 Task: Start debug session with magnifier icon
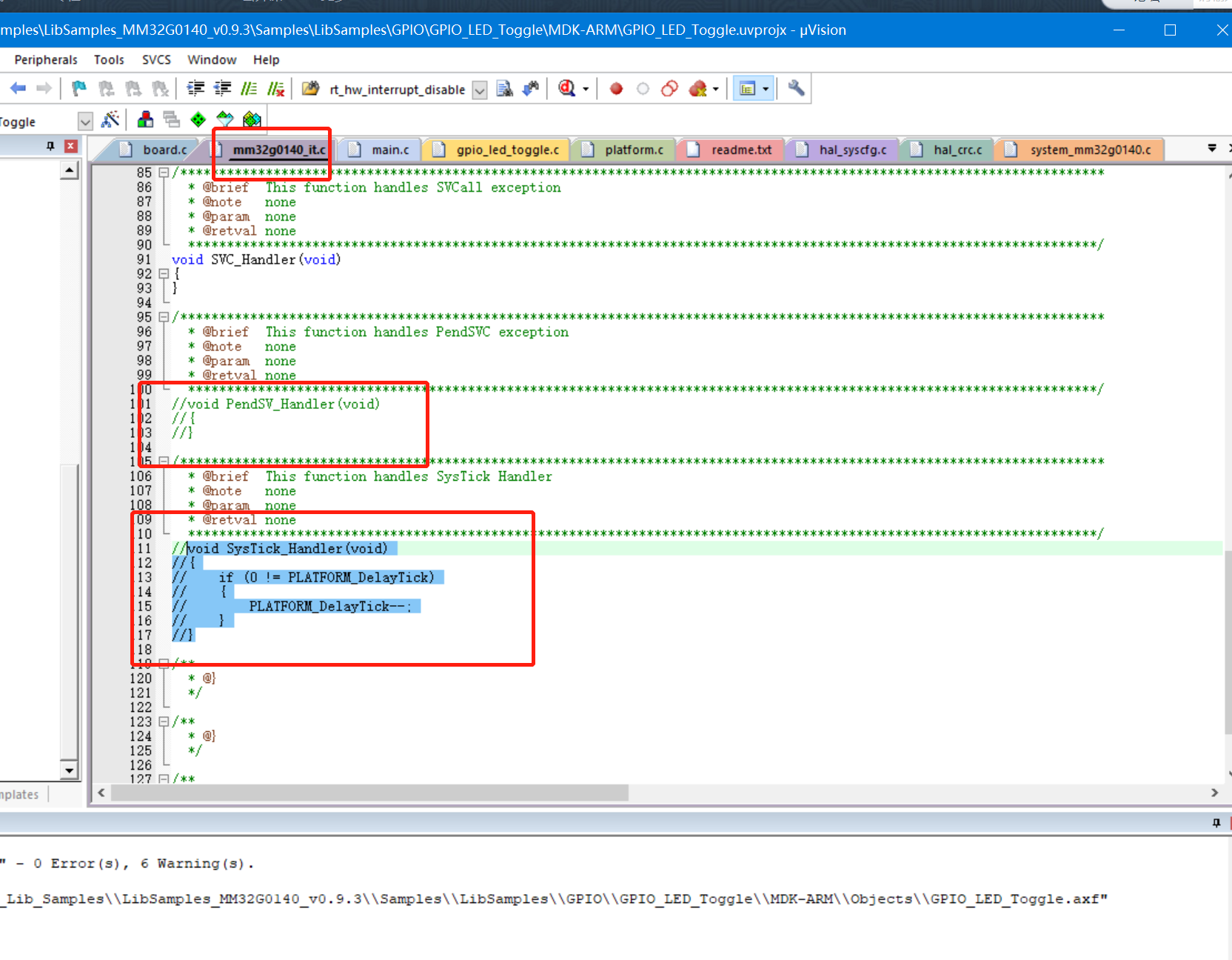(567, 89)
